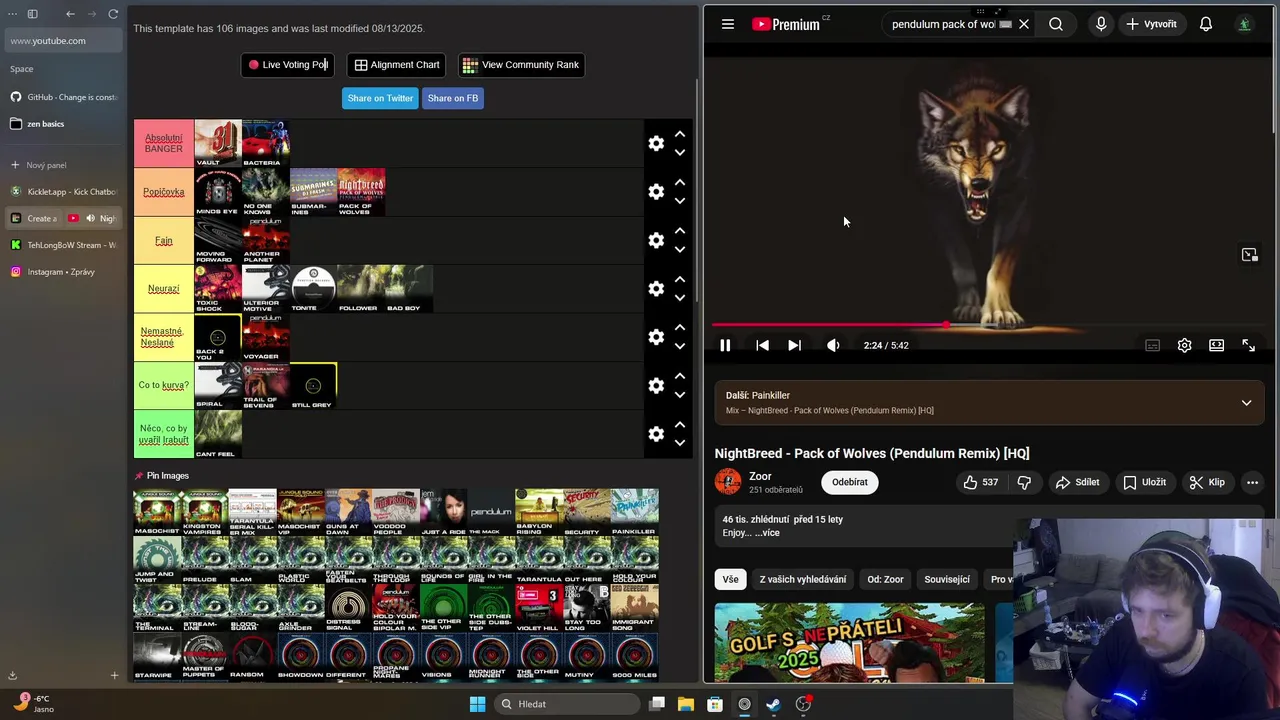Open the YouTube hamburger guide menu
This screenshot has width=1280, height=720.
click(728, 24)
